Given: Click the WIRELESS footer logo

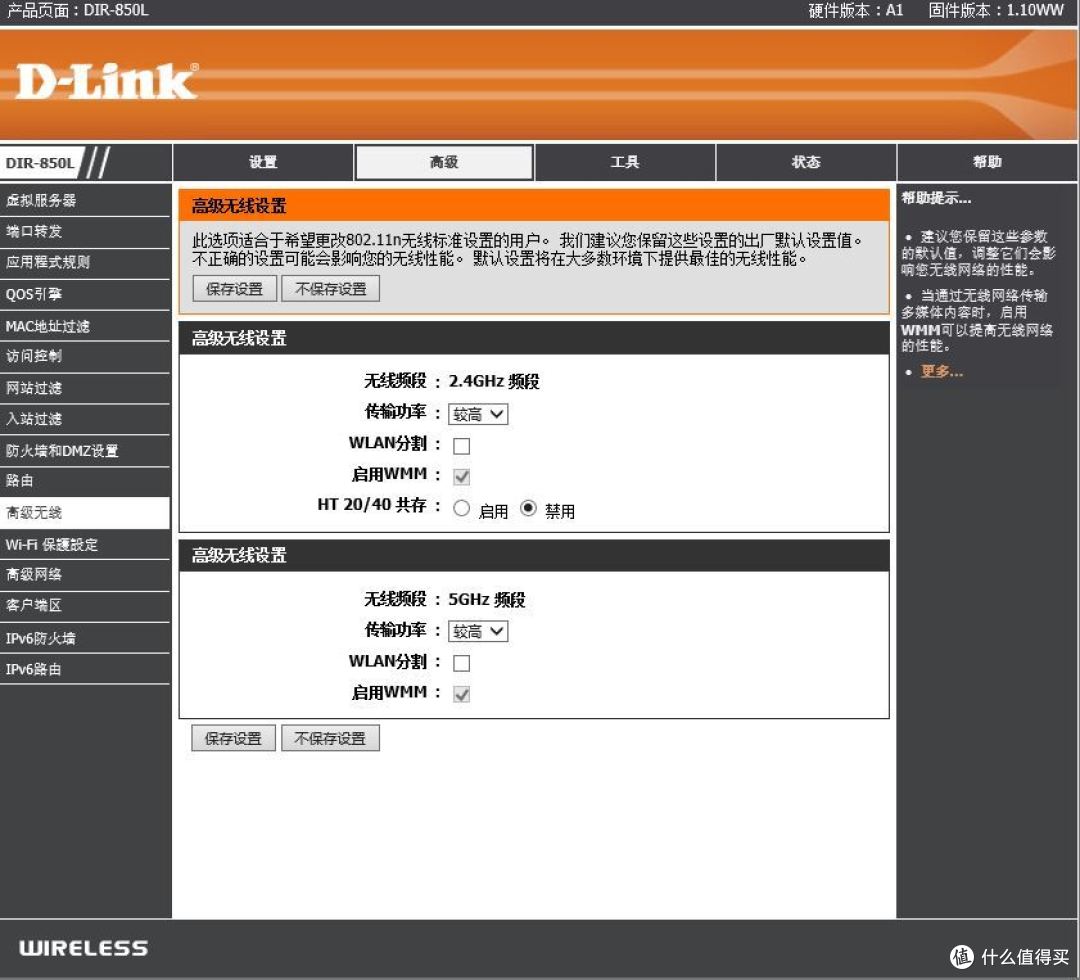Looking at the screenshot, I should pyautogui.click(x=83, y=948).
